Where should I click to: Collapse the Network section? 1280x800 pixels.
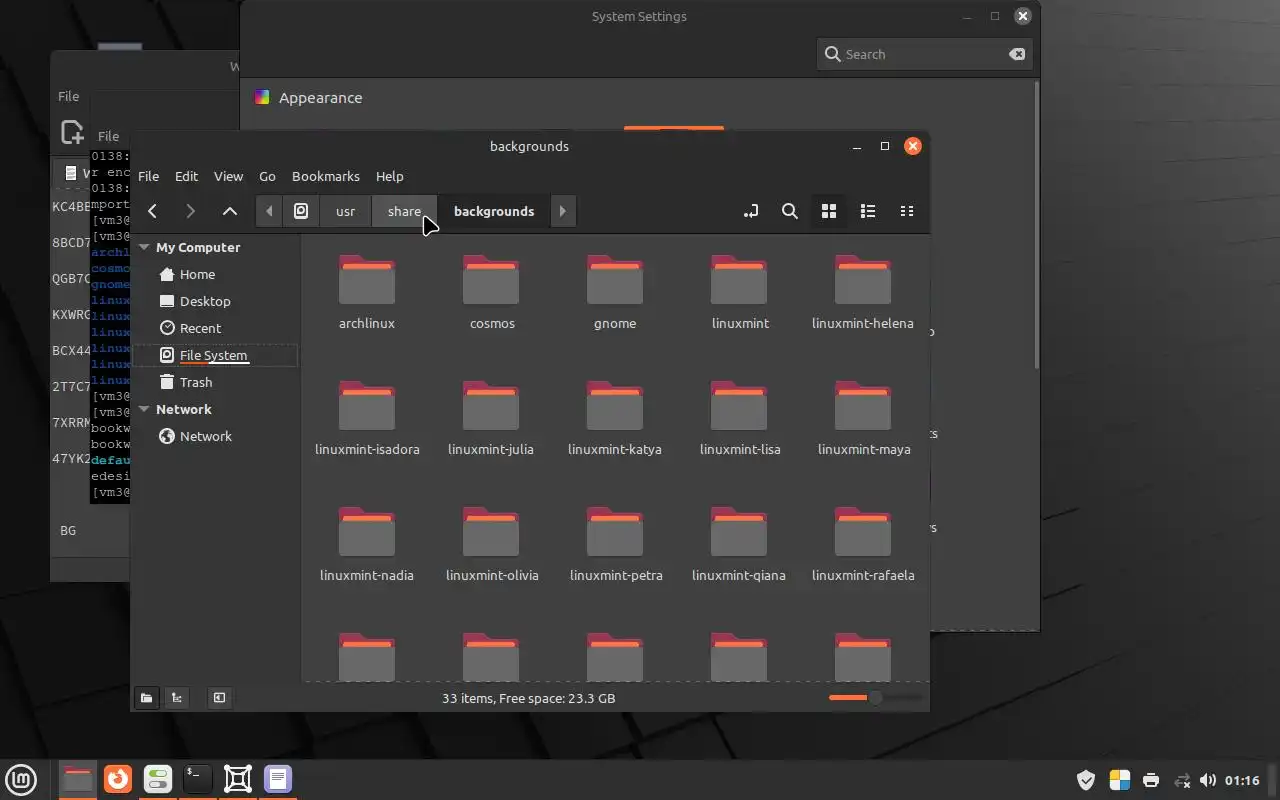coord(144,409)
